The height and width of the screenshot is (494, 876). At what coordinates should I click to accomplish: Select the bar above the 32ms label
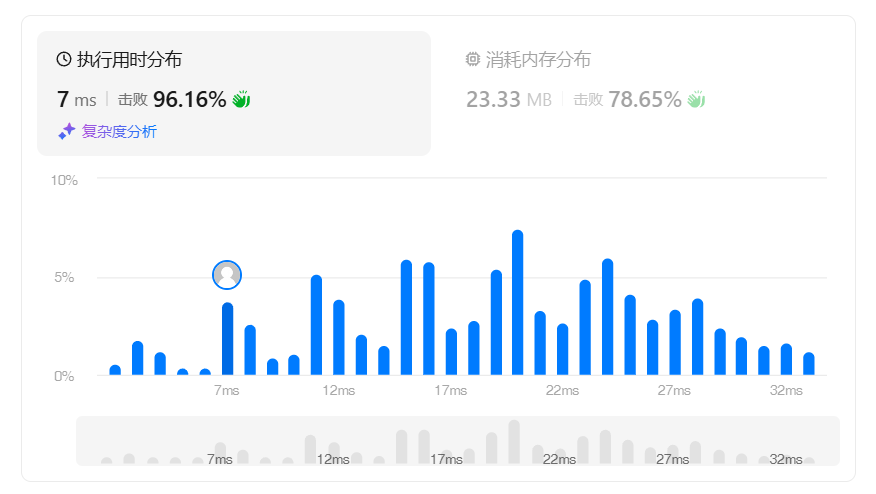786,359
